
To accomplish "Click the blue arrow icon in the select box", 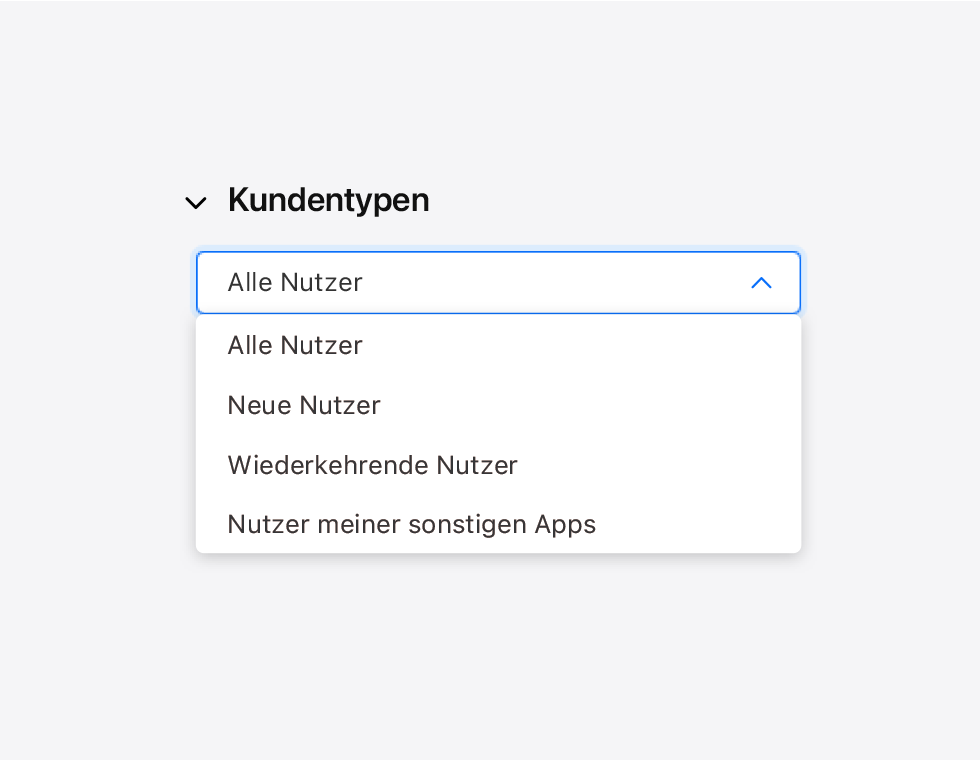I will [761, 283].
